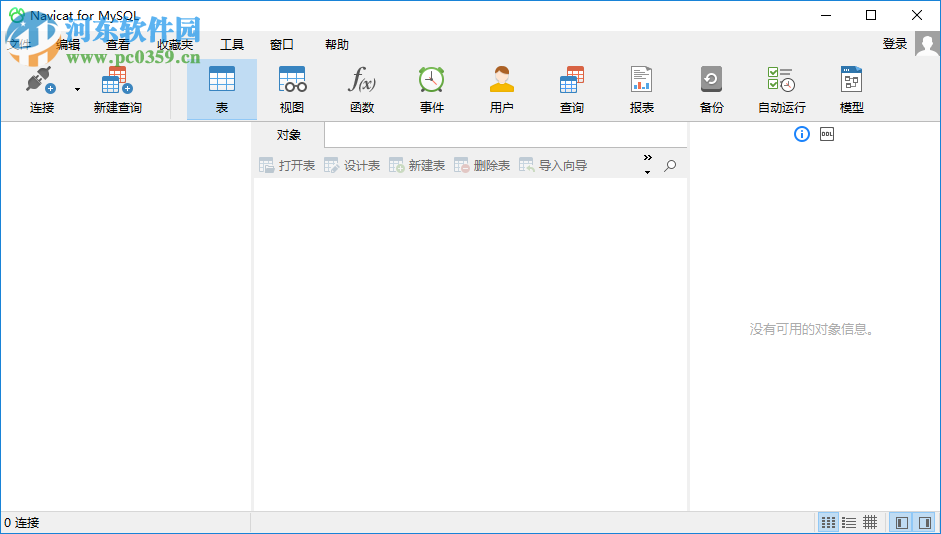Click the 删除表 button
This screenshot has width=941, height=534.
481,166
